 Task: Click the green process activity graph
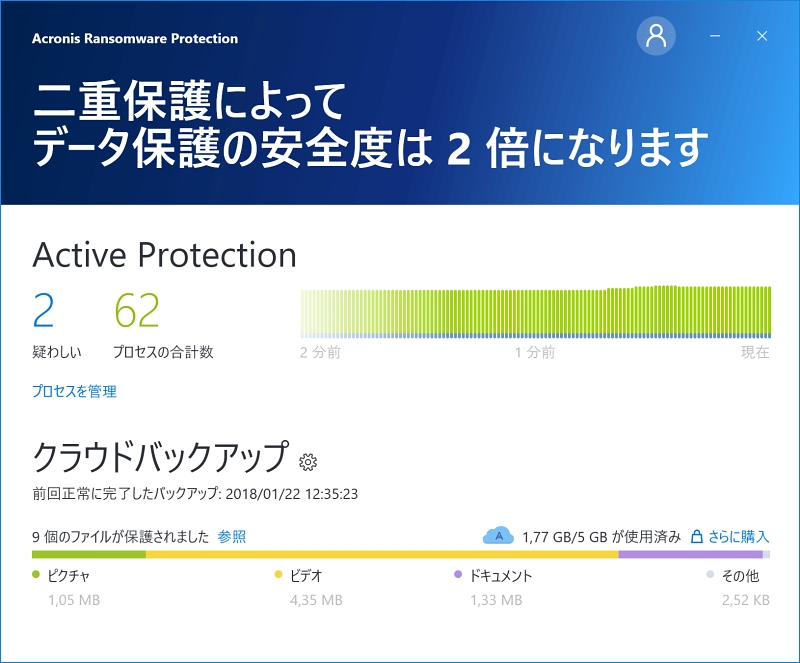(536, 312)
